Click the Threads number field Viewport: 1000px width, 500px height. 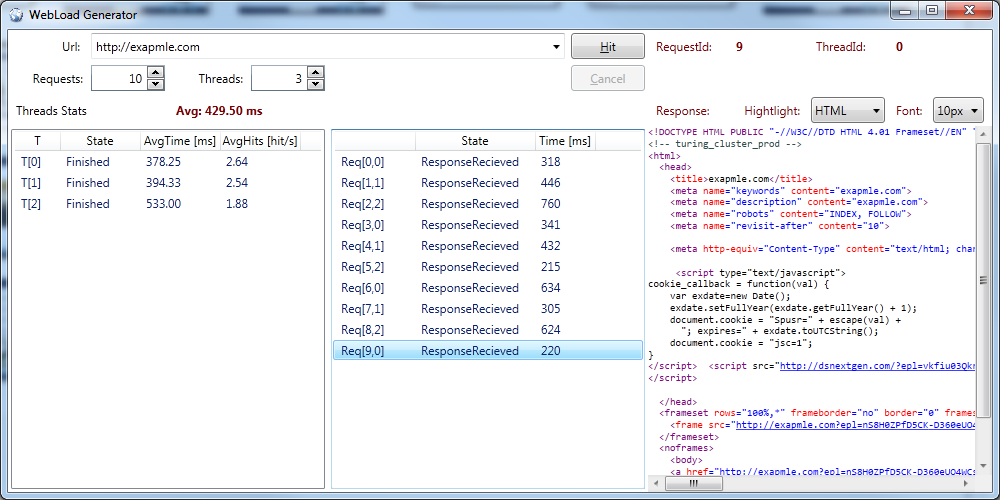point(279,79)
